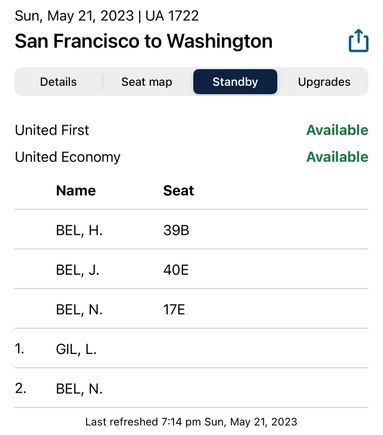
Task: Tap the share icon
Action: coord(359,41)
